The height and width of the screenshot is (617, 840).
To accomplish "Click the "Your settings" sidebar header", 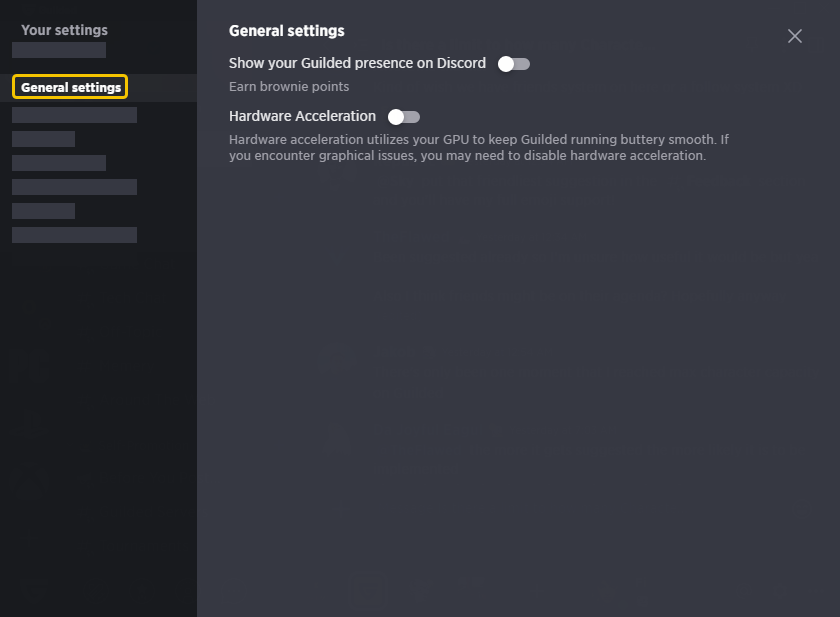I will tap(64, 30).
